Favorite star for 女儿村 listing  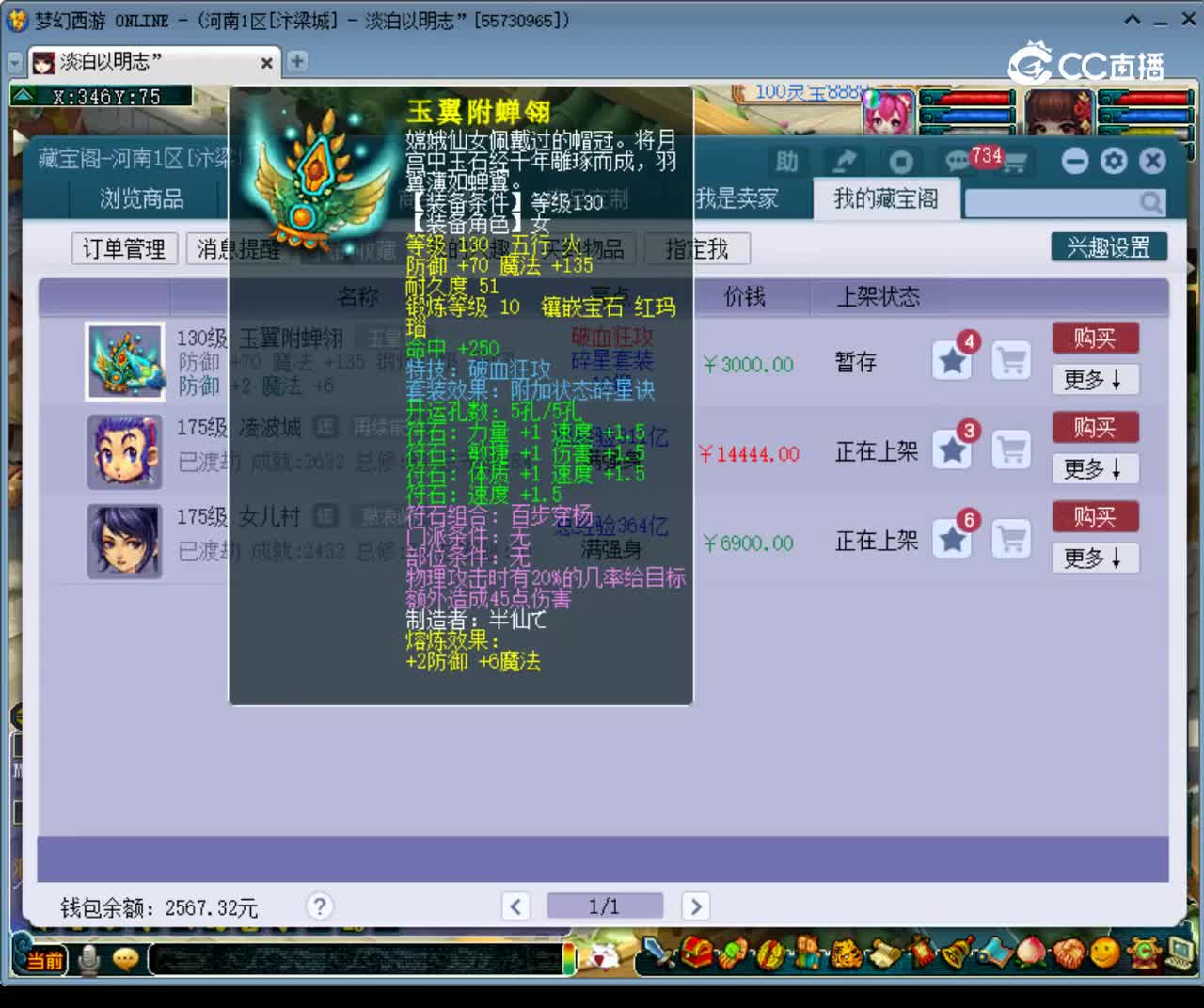pos(952,539)
